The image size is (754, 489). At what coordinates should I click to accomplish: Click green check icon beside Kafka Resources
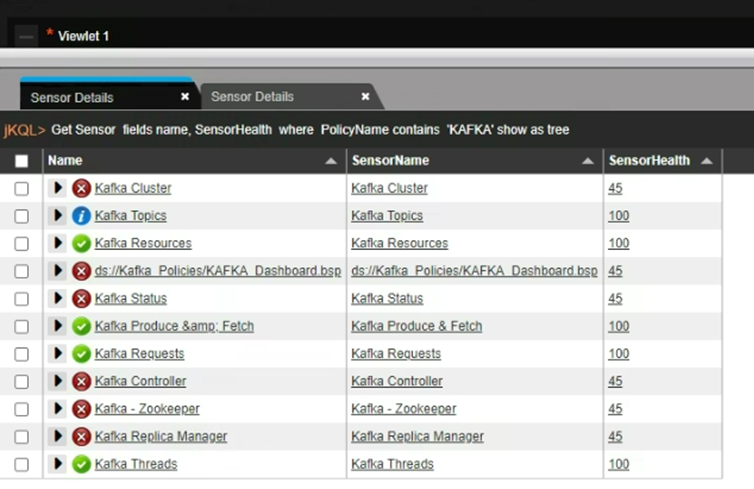coord(81,243)
